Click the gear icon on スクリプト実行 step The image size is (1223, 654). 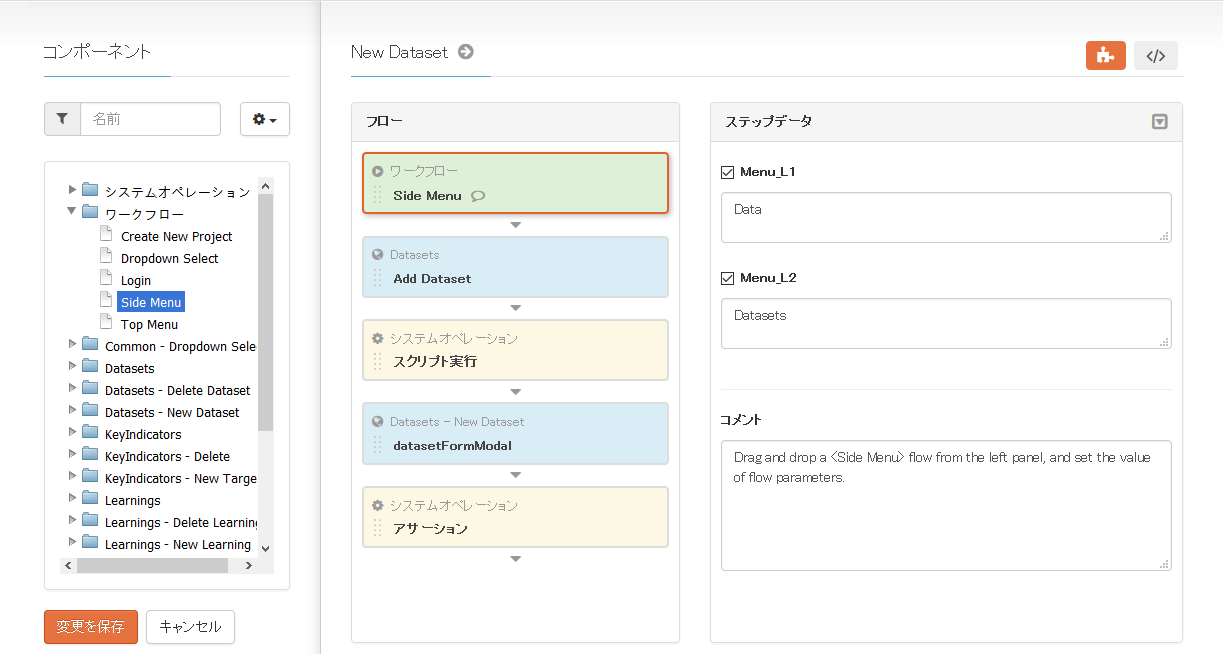click(x=378, y=339)
